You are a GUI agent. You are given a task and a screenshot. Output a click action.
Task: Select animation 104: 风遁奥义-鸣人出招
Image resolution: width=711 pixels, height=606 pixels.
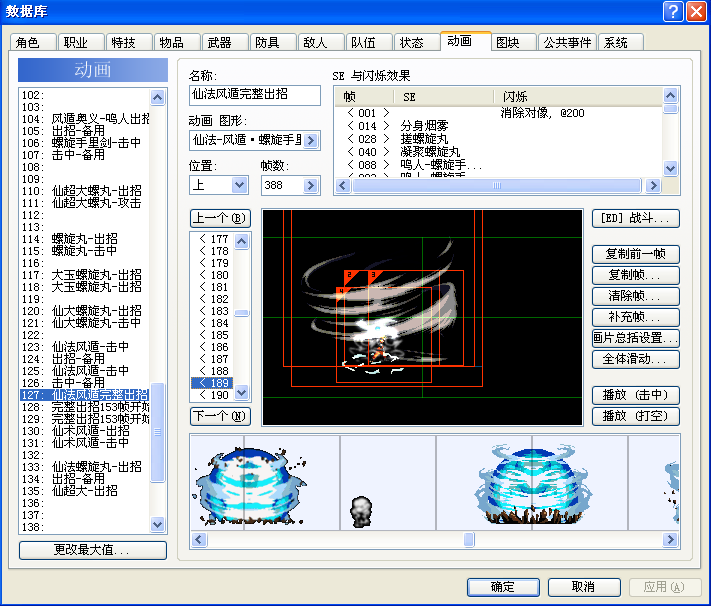pyautogui.click(x=86, y=119)
